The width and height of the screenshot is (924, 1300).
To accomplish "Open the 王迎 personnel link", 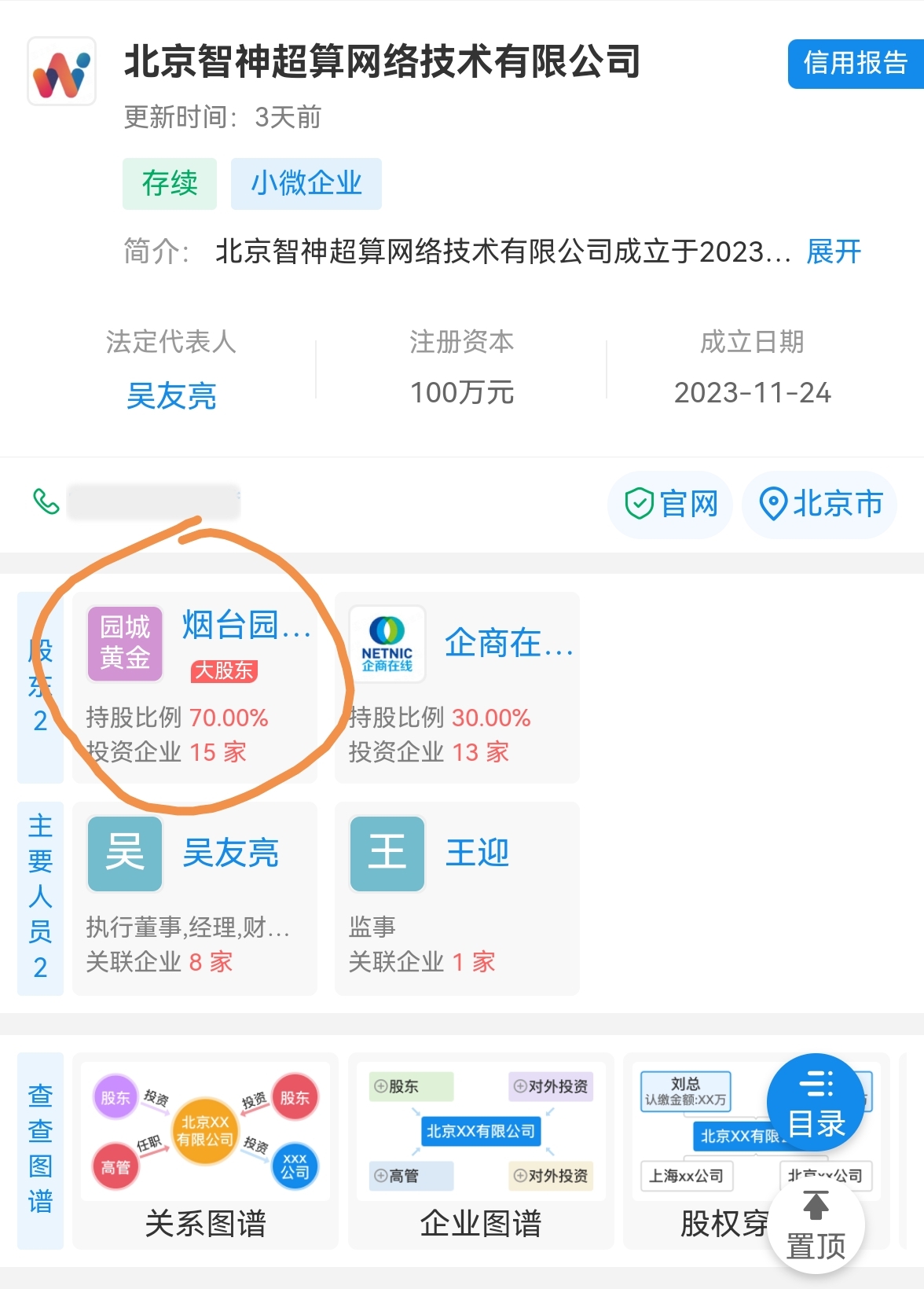I will [478, 854].
